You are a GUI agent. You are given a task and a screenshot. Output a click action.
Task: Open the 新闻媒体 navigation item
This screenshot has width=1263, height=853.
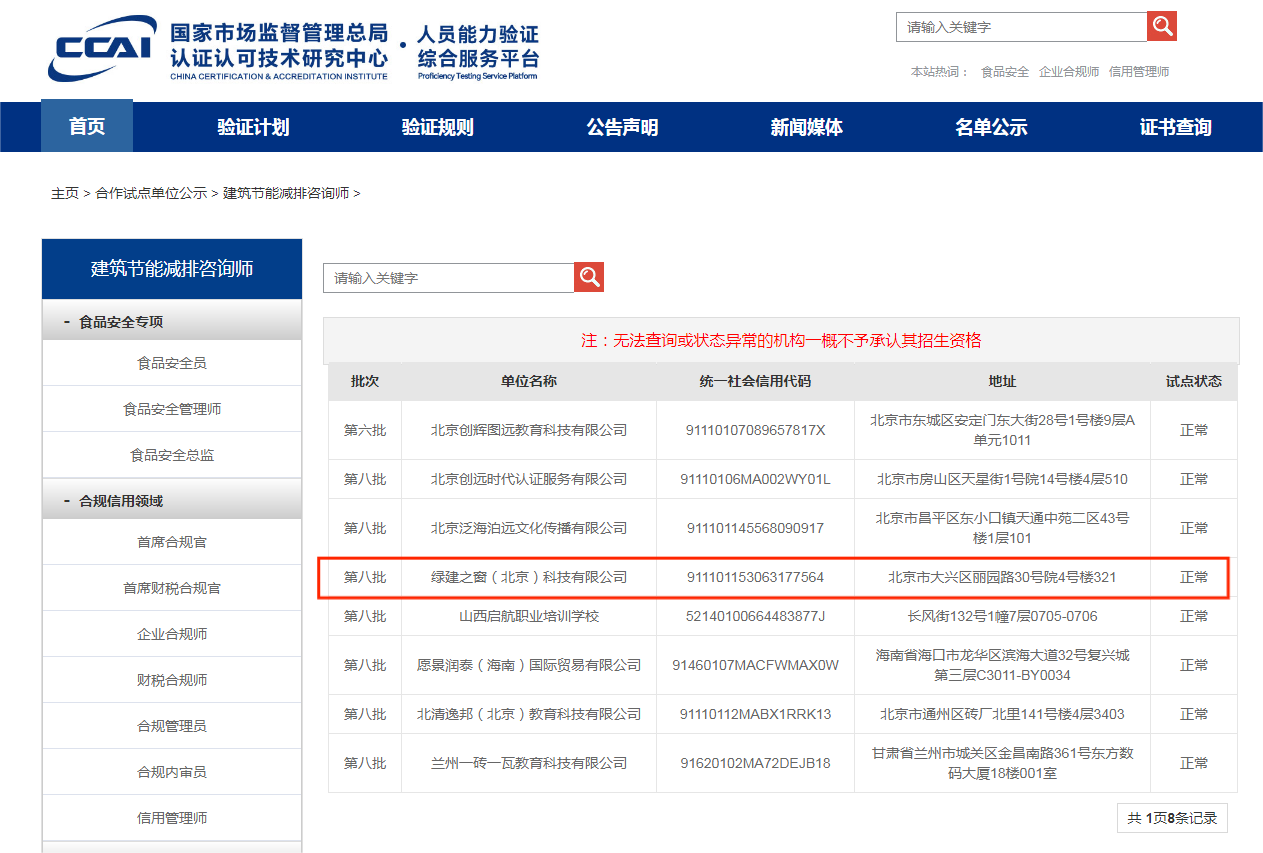[x=806, y=127]
